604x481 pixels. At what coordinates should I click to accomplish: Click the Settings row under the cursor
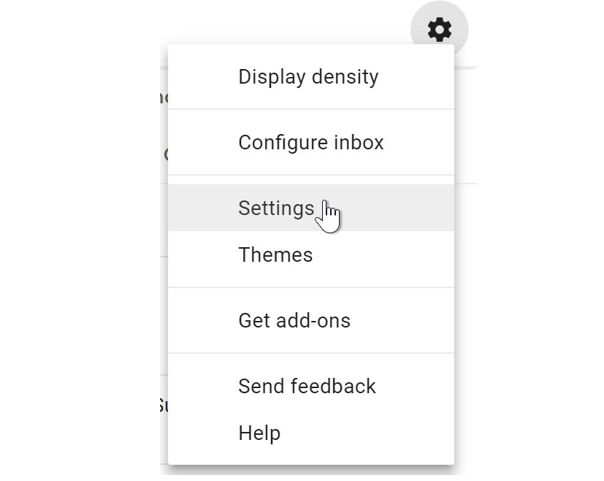311,208
